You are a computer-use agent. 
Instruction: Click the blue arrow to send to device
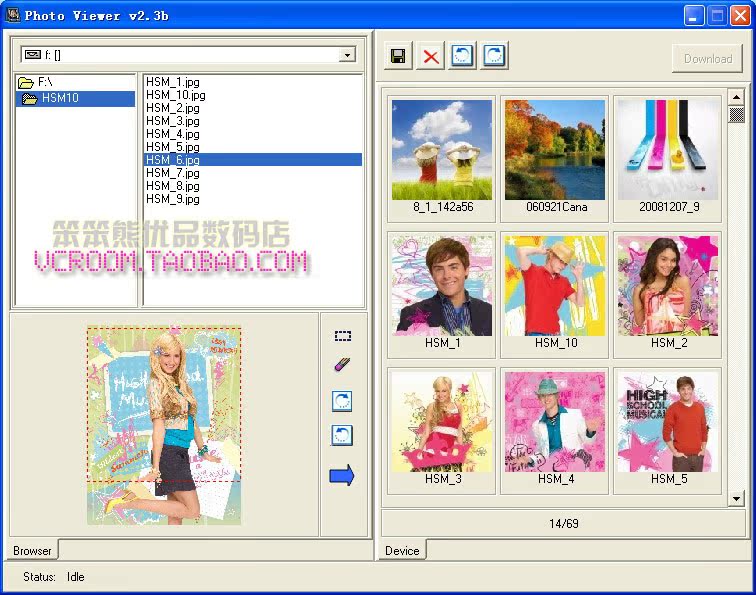pos(342,475)
